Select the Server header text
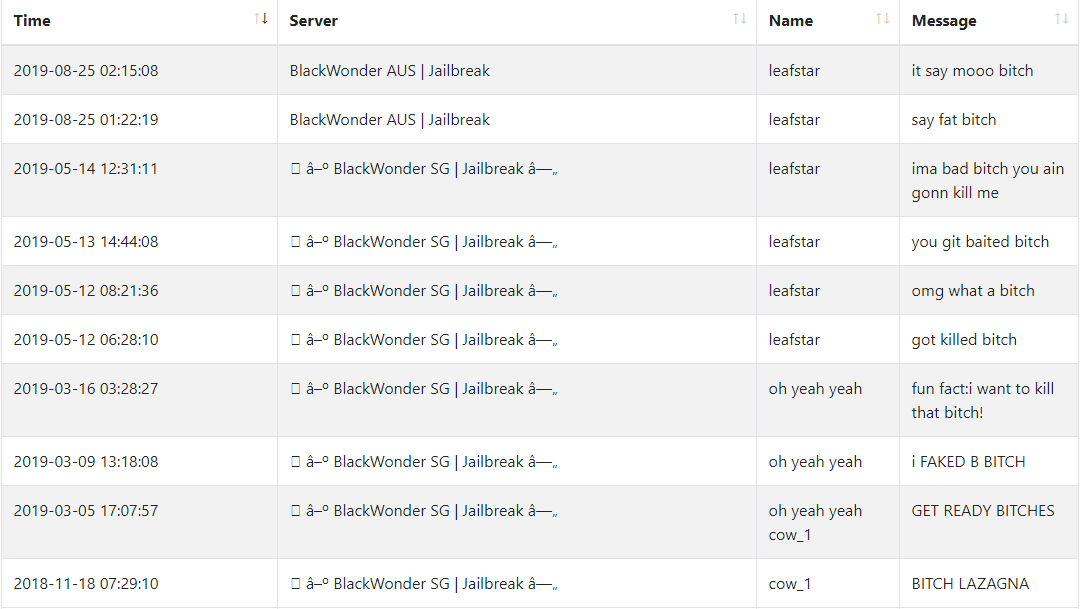The image size is (1085, 609). point(313,21)
